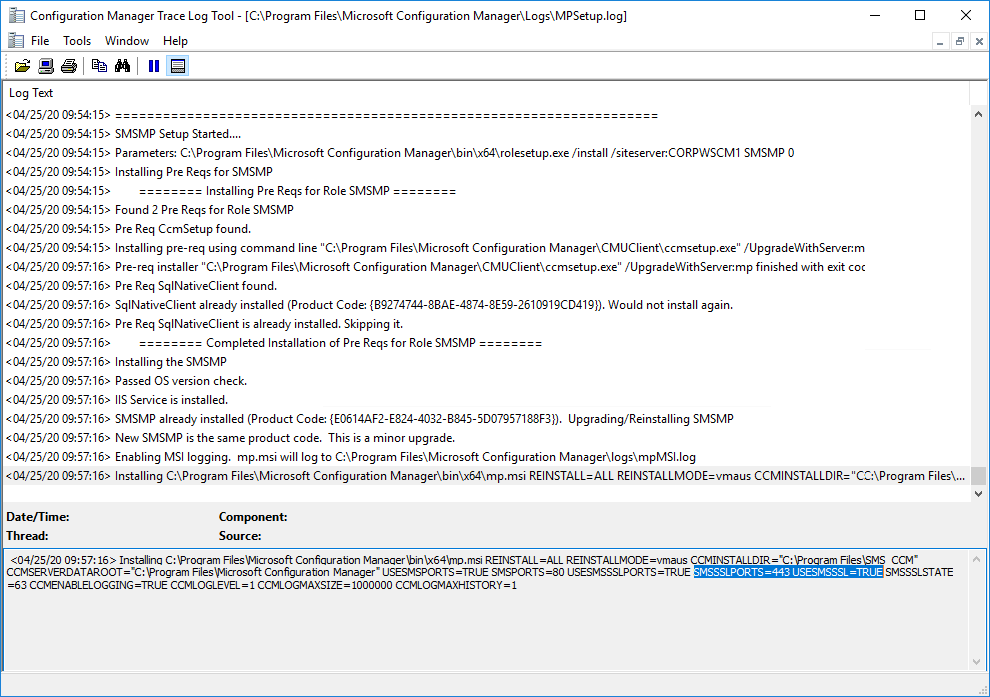Viewport: 990px width, 697px height.
Task: Open the File menu
Action: coord(40,41)
